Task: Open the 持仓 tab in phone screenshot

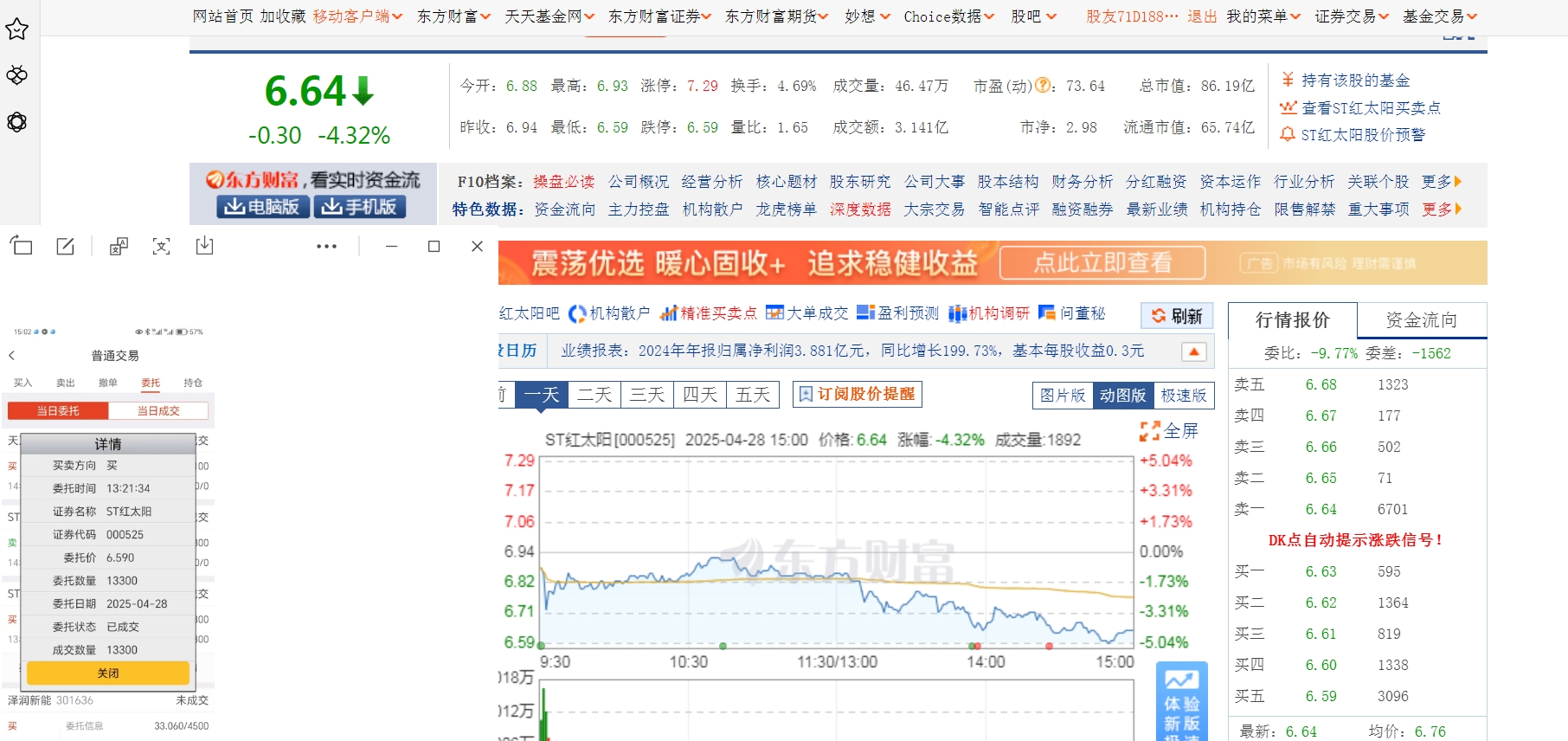Action: (x=193, y=383)
